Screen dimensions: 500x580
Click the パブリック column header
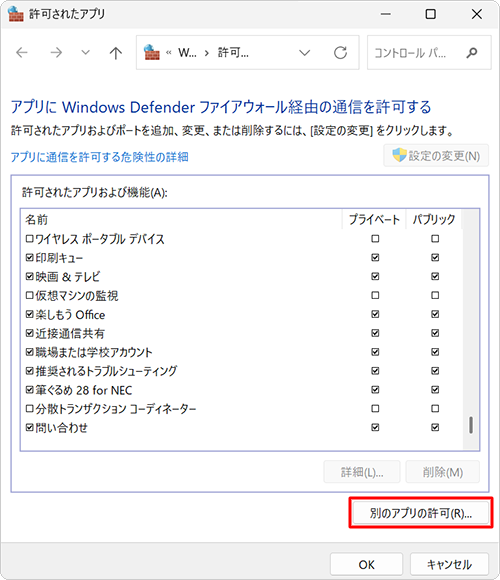434,219
